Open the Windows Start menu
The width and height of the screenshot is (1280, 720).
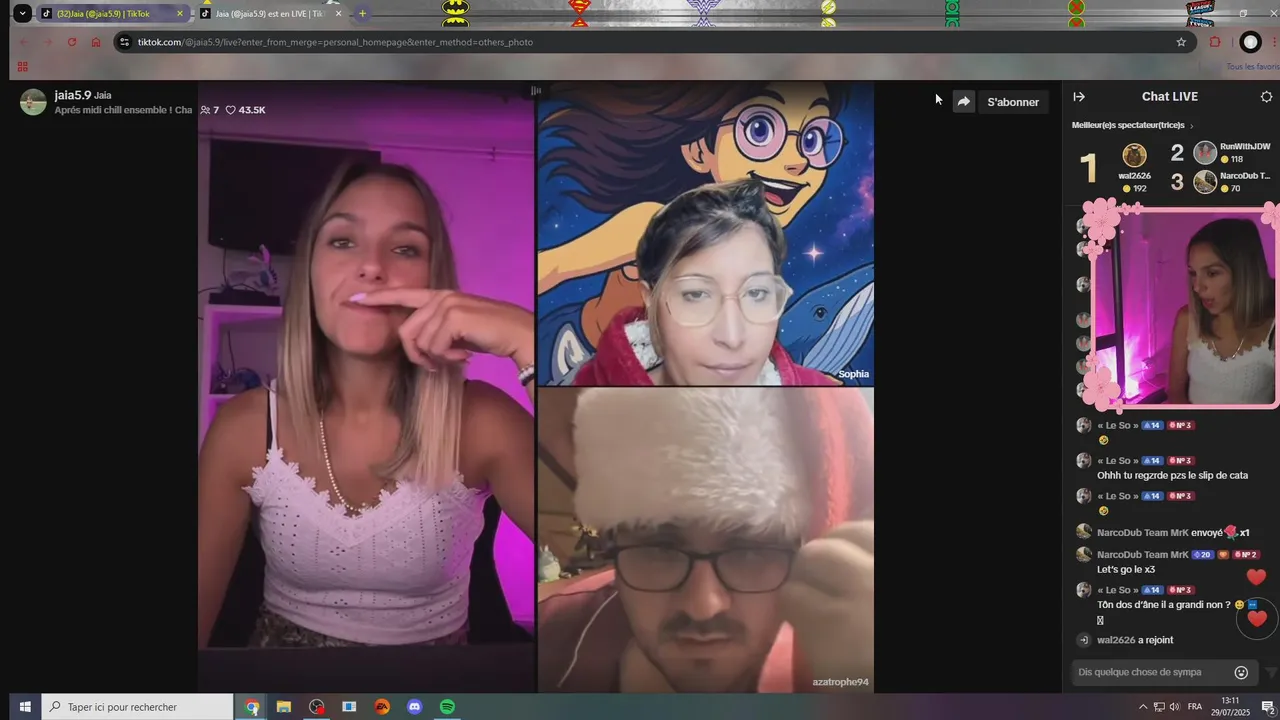coord(24,707)
